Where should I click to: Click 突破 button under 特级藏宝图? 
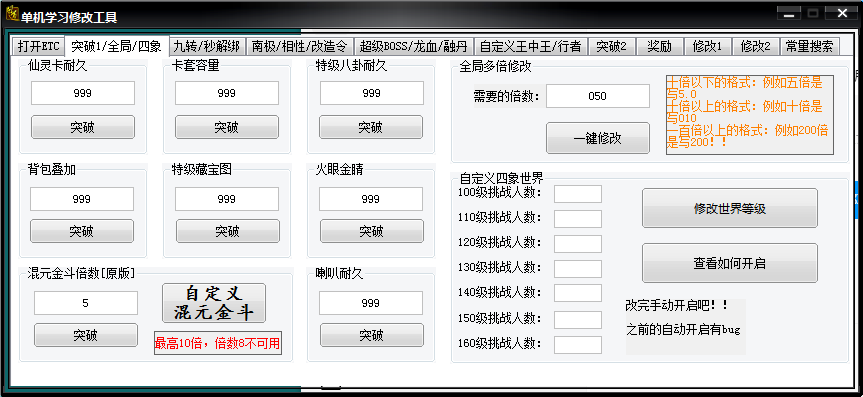click(227, 231)
